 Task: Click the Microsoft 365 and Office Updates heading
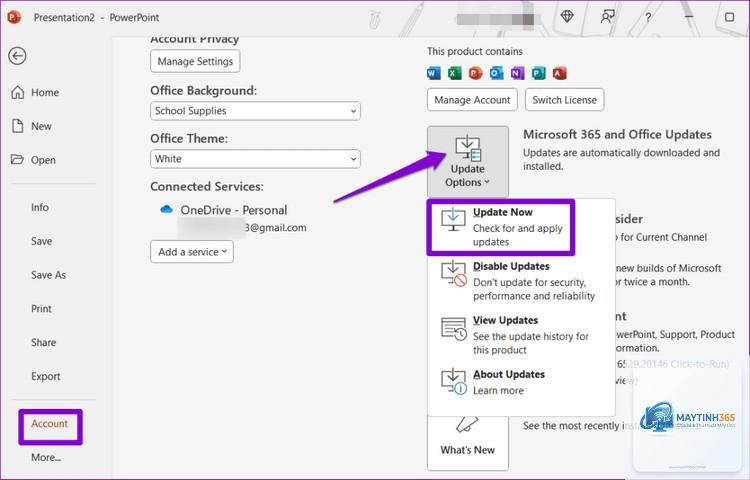pos(617,134)
